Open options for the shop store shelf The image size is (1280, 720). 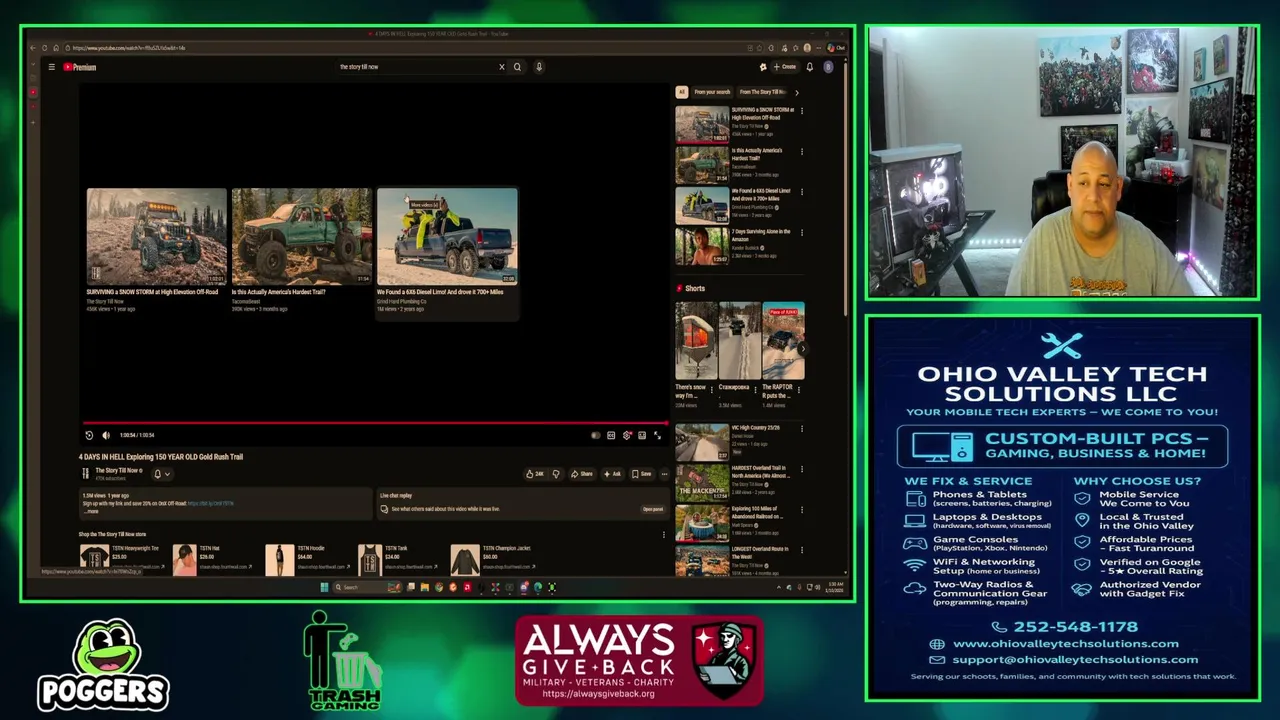pos(663,535)
